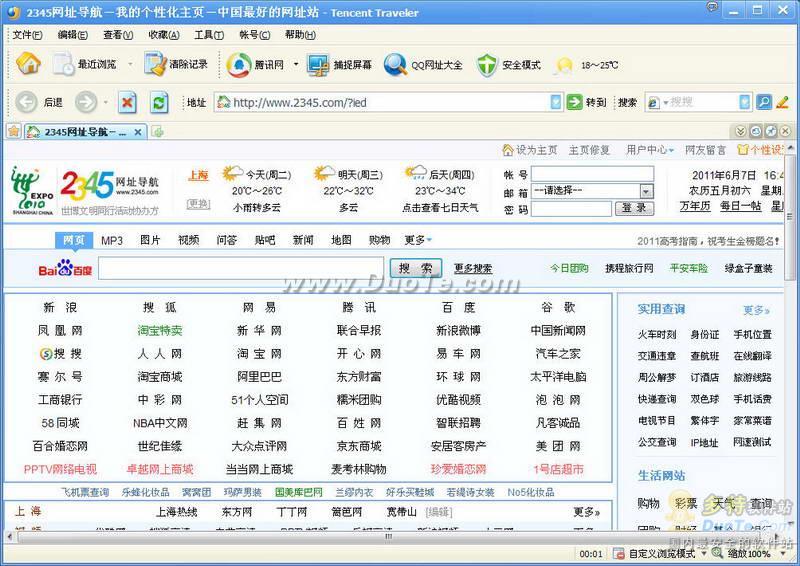The height and width of the screenshot is (566, 800).
Task: Click the address bar URL field
Action: click(x=383, y=102)
